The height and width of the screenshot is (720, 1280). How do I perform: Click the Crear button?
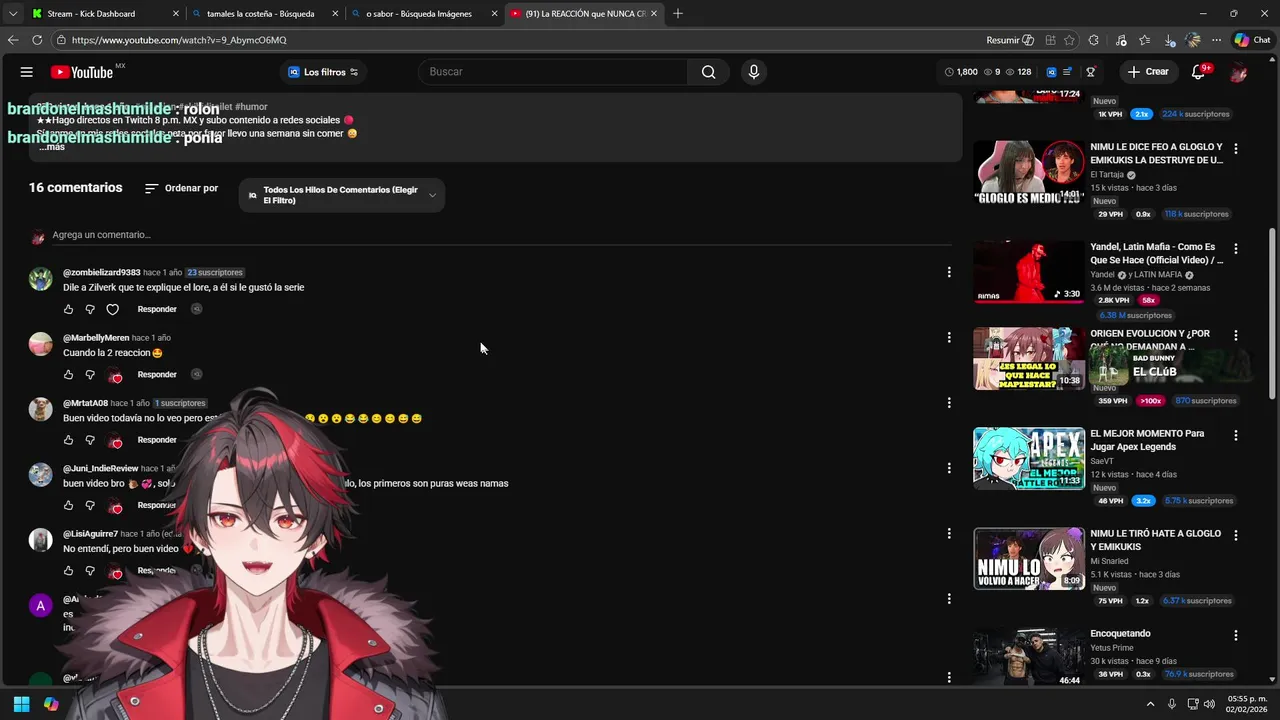click(x=1147, y=72)
